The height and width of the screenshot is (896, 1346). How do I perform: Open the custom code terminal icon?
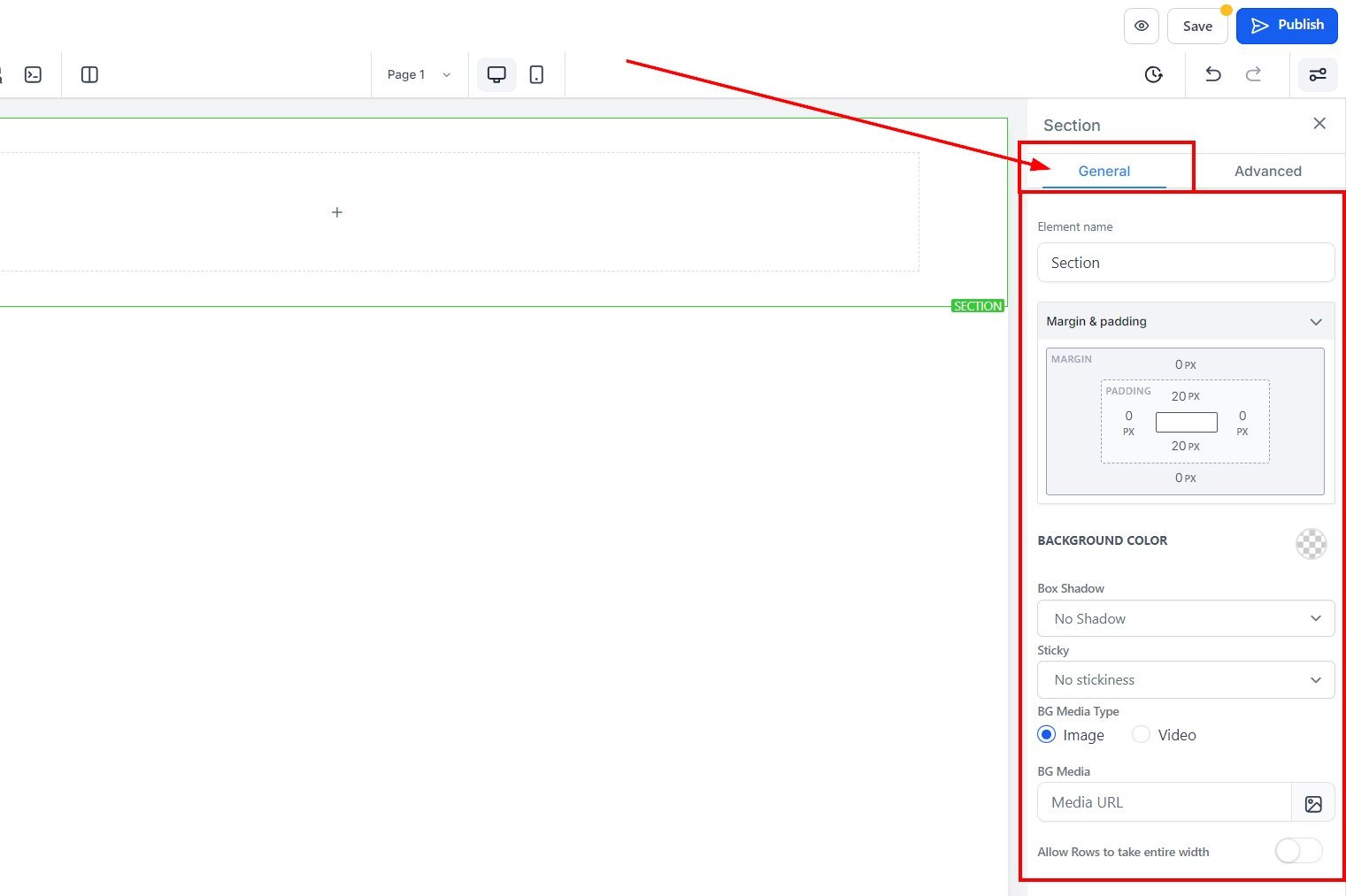[x=33, y=75]
